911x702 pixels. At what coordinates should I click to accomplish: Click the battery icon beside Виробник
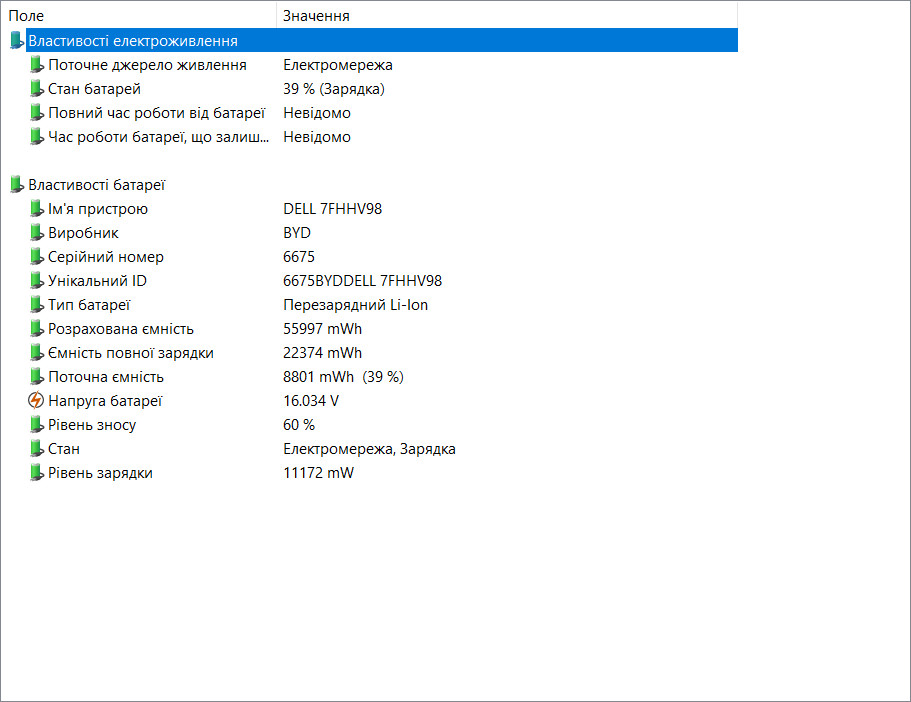tap(37, 233)
